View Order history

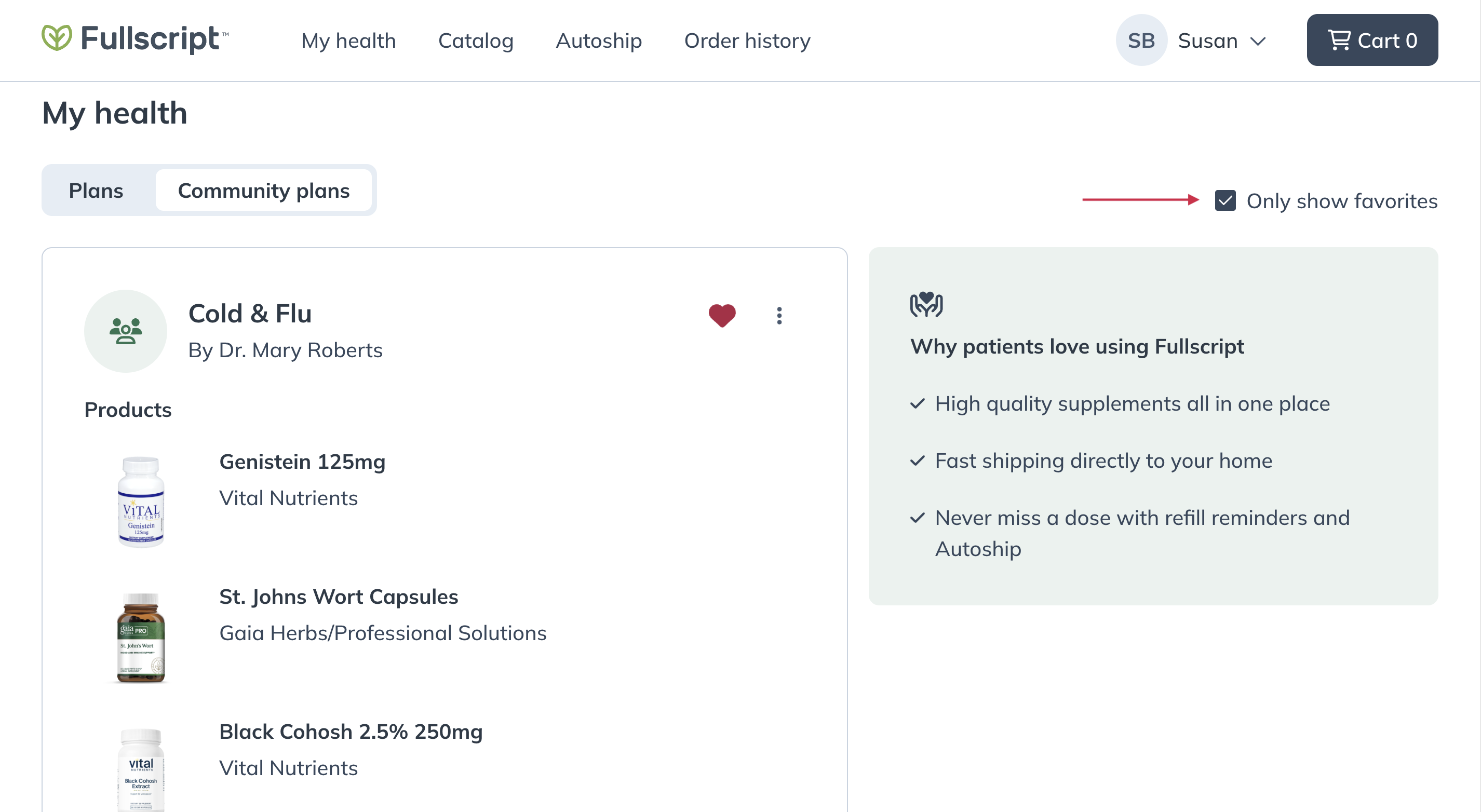click(747, 40)
